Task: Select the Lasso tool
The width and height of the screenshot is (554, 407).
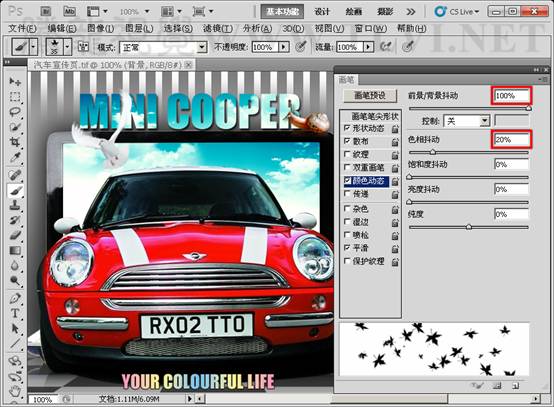Action: pos(15,112)
